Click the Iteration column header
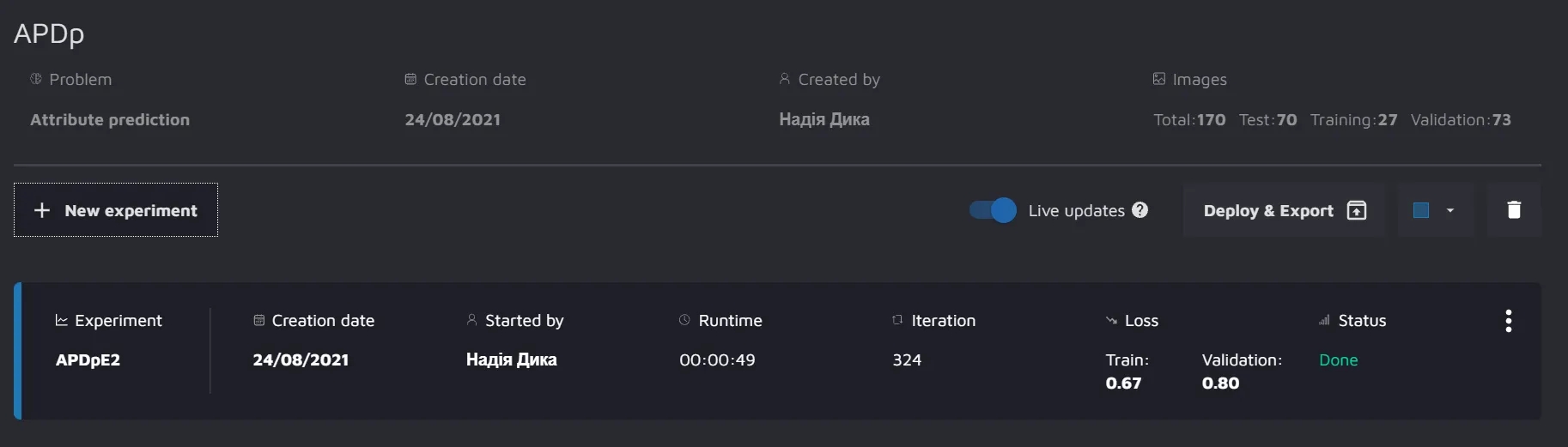 click(942, 320)
